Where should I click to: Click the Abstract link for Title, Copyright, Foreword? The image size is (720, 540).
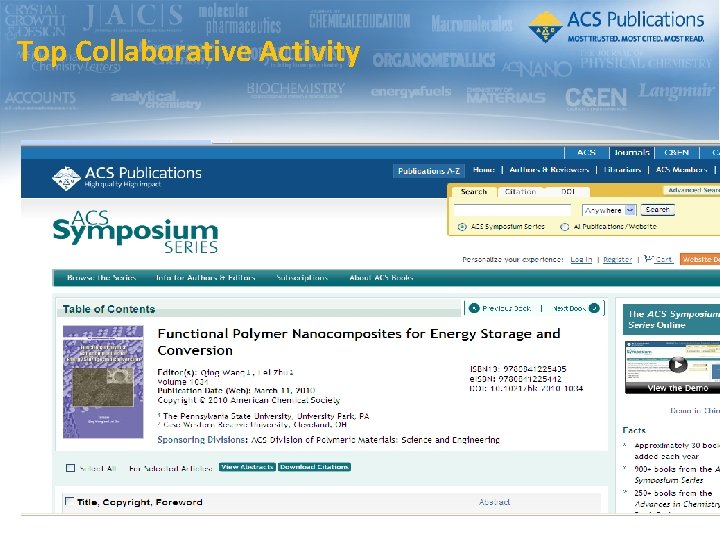click(495, 502)
